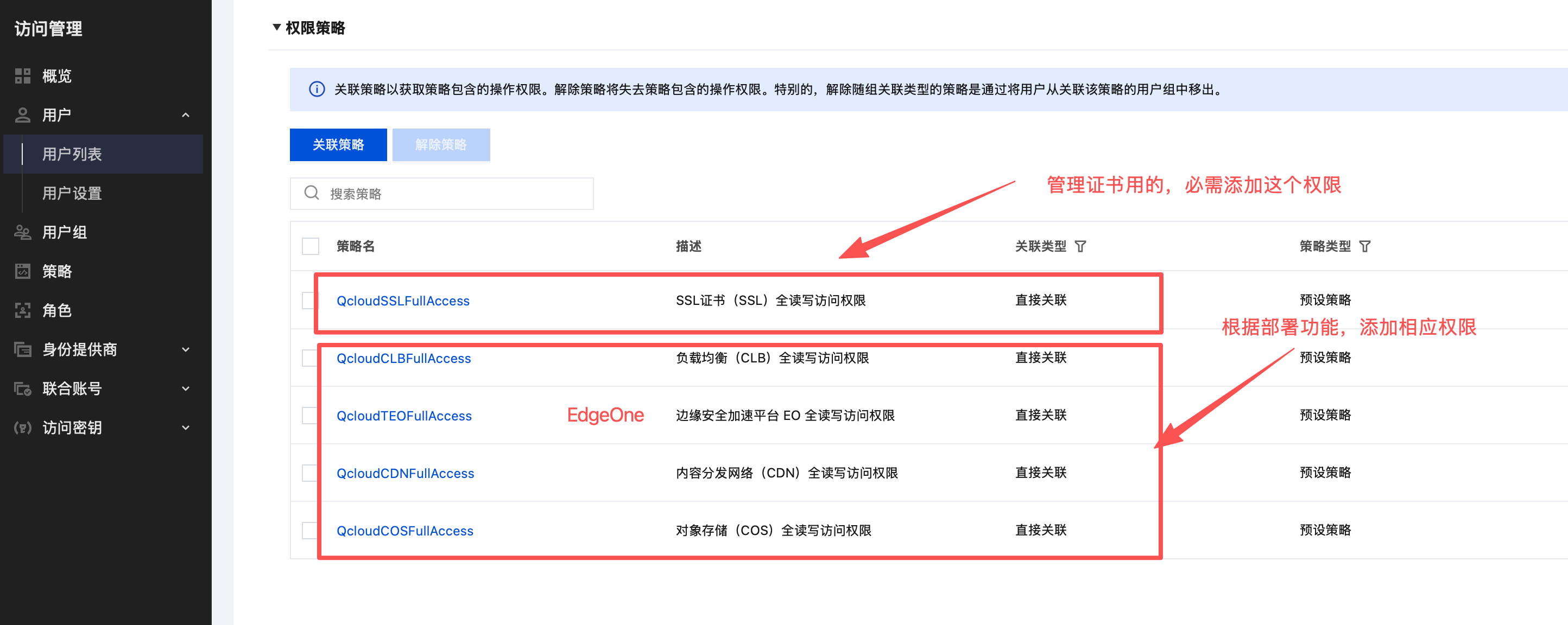Check the QcloudCLBFullAccess row checkbox

310,358
